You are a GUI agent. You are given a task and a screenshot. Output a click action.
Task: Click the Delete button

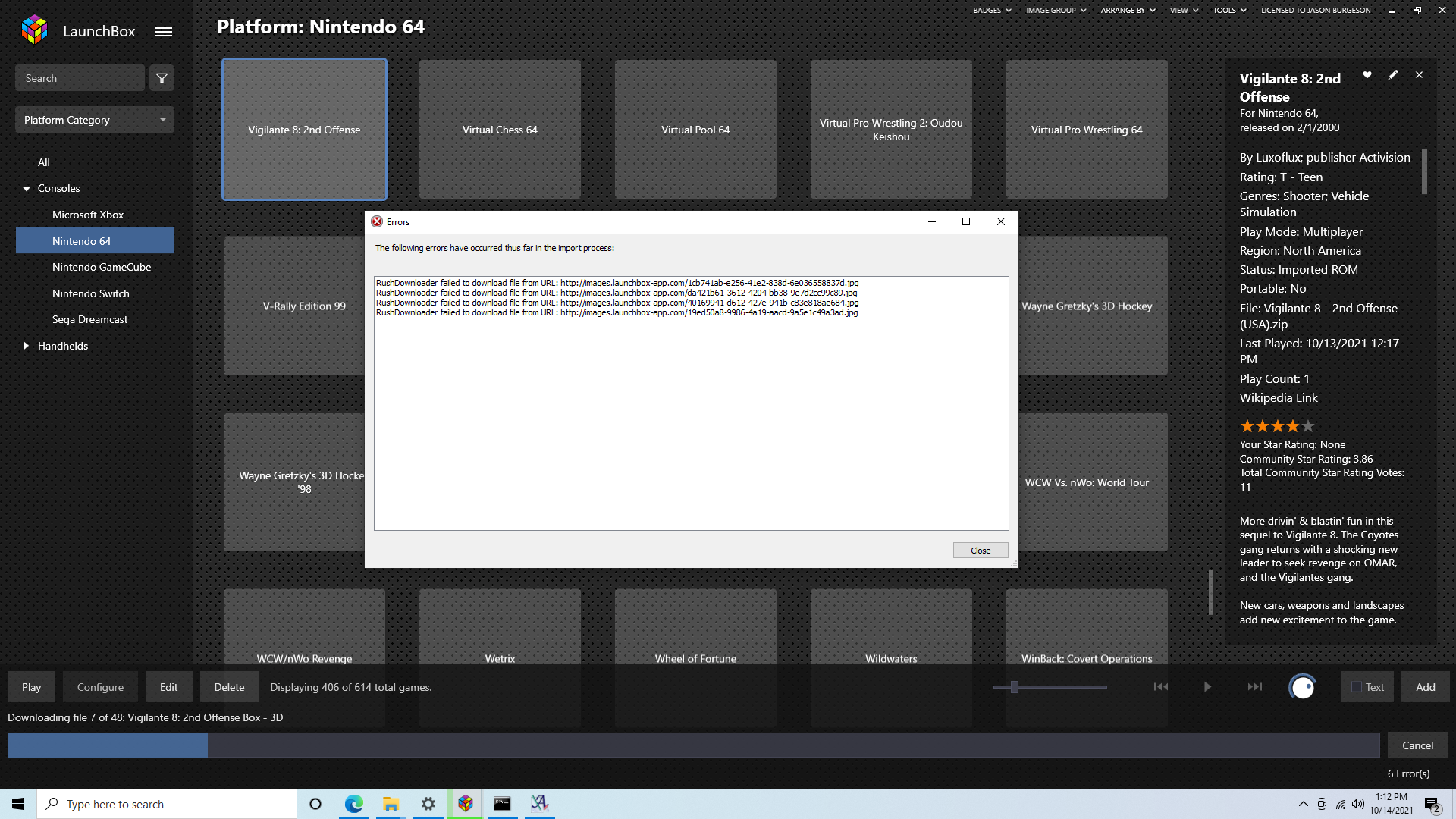(229, 687)
